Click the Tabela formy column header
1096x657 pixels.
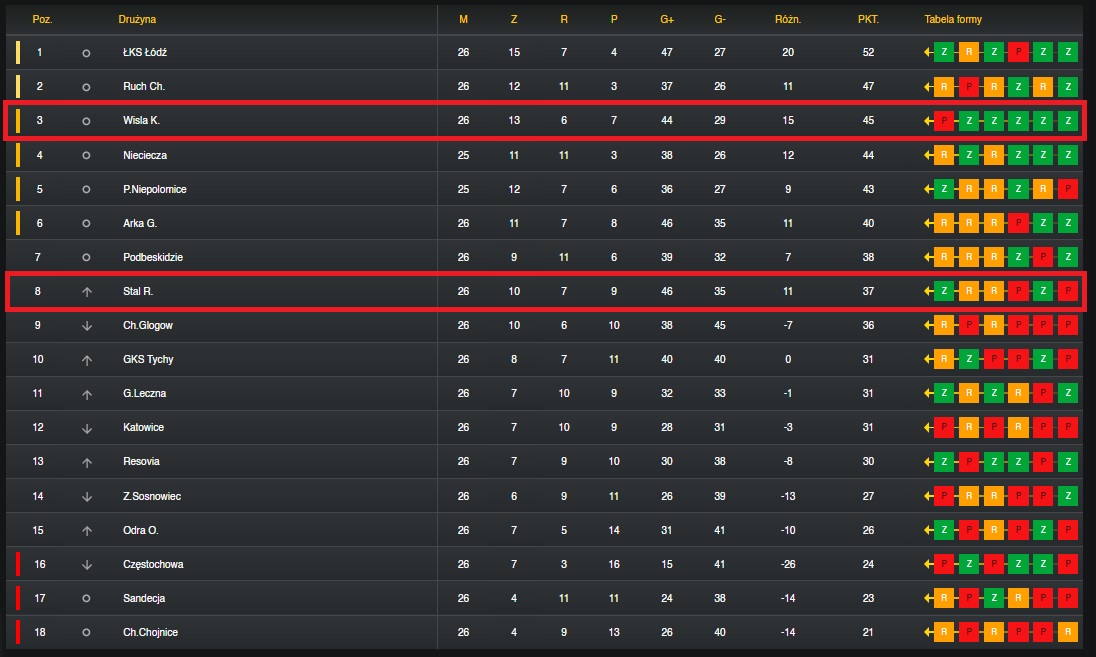[953, 20]
